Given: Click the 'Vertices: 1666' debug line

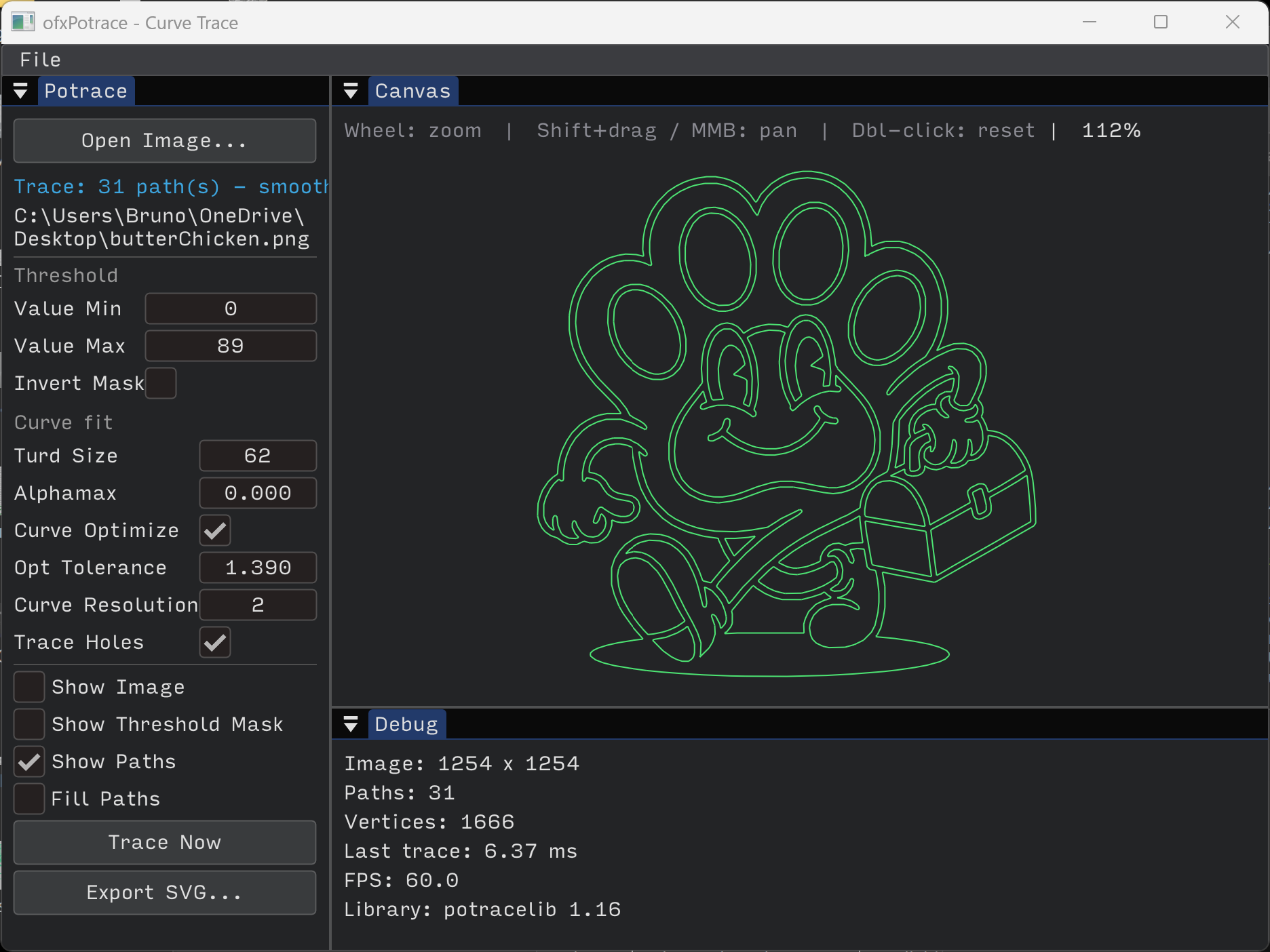Looking at the screenshot, I should pyautogui.click(x=429, y=822).
